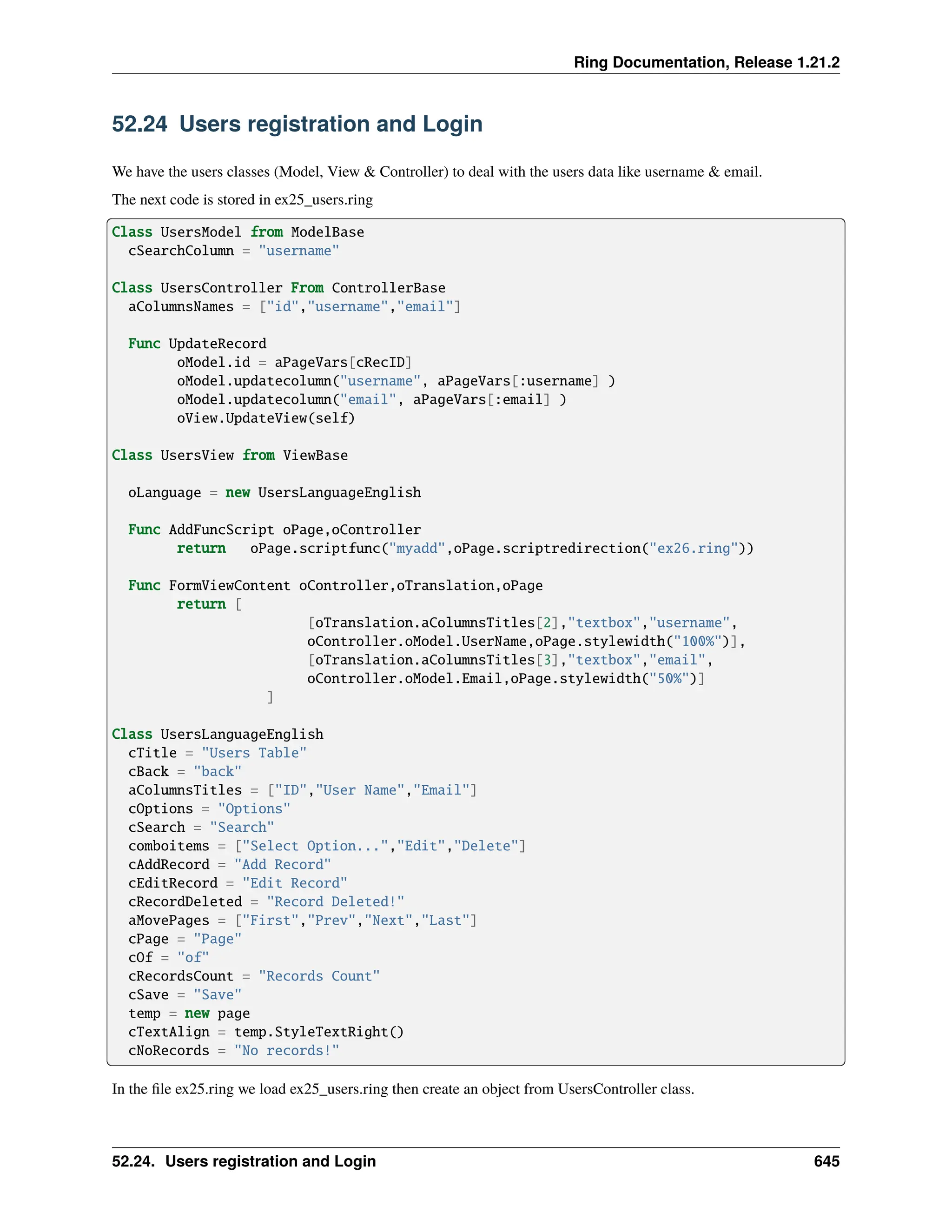Image resolution: width=952 pixels, height=1232 pixels.
Task: Click the oView.UpdateView(self) code line
Action: [x=265, y=418]
